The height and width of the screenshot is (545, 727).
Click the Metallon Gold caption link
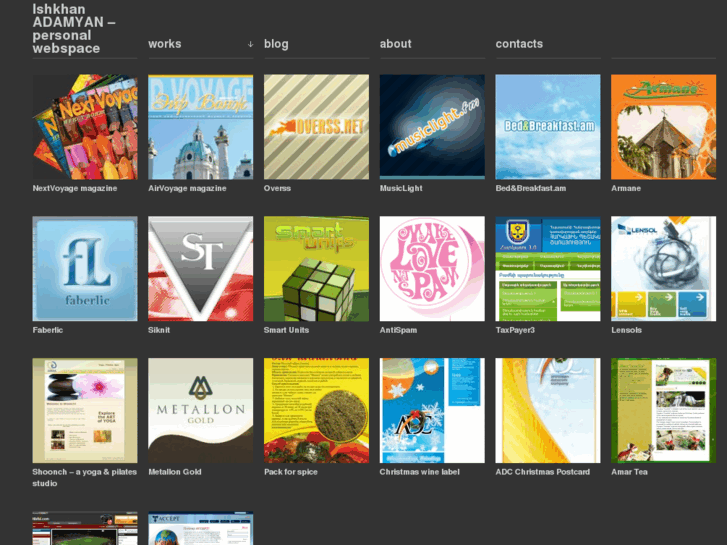[x=175, y=472]
